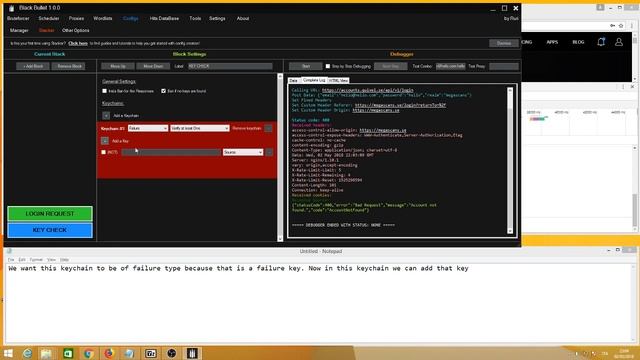Click the Black Bullet app logo icon
This screenshot has height=360, width=640.
coord(11,8)
